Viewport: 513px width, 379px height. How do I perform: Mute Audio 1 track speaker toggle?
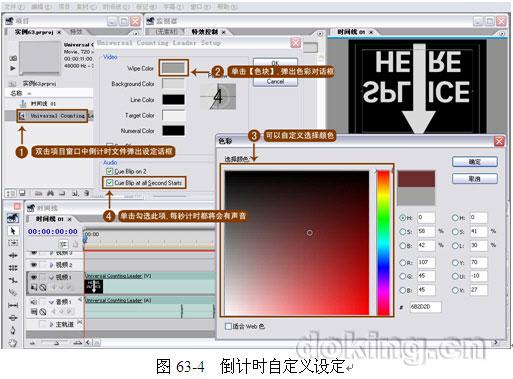(34, 302)
